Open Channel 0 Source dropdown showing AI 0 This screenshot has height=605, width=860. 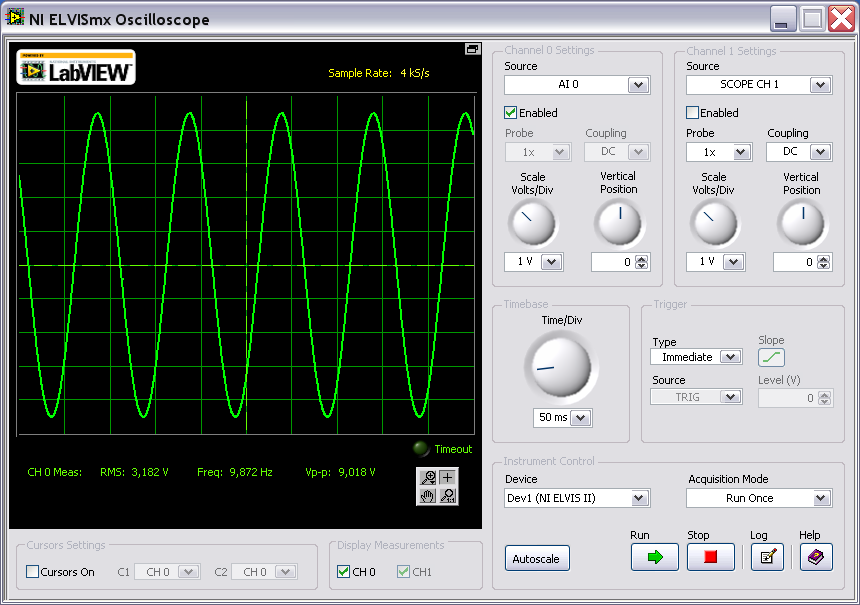coord(577,84)
